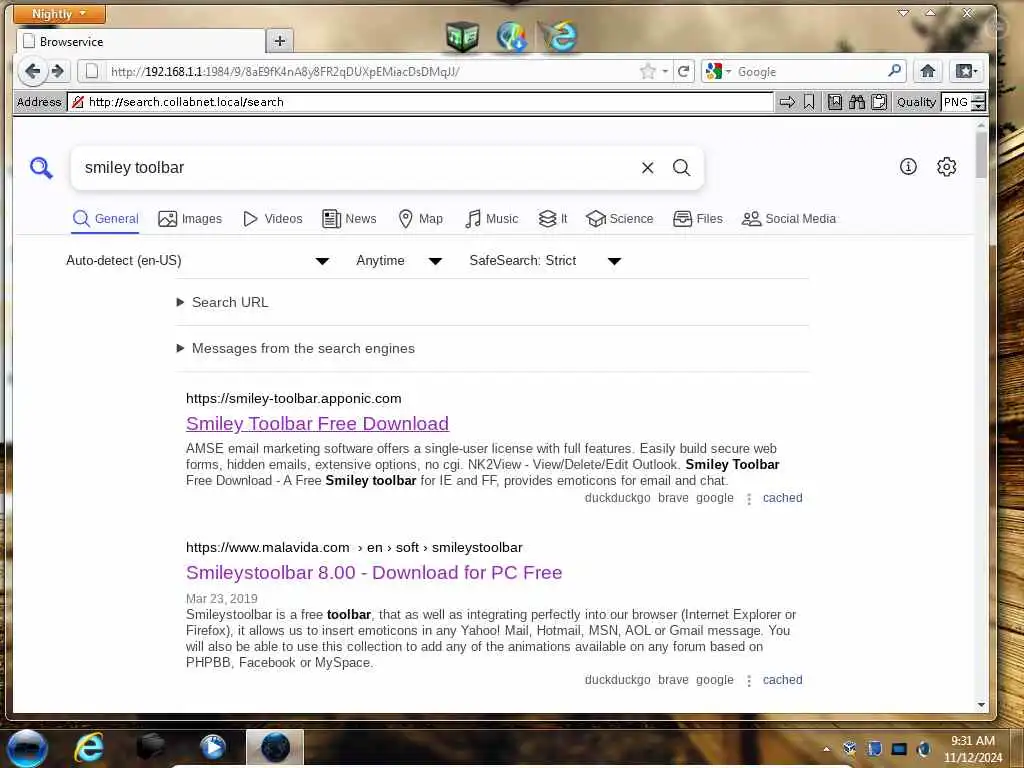Select the General category tab
Image resolution: width=1024 pixels, height=768 pixels.
106,219
